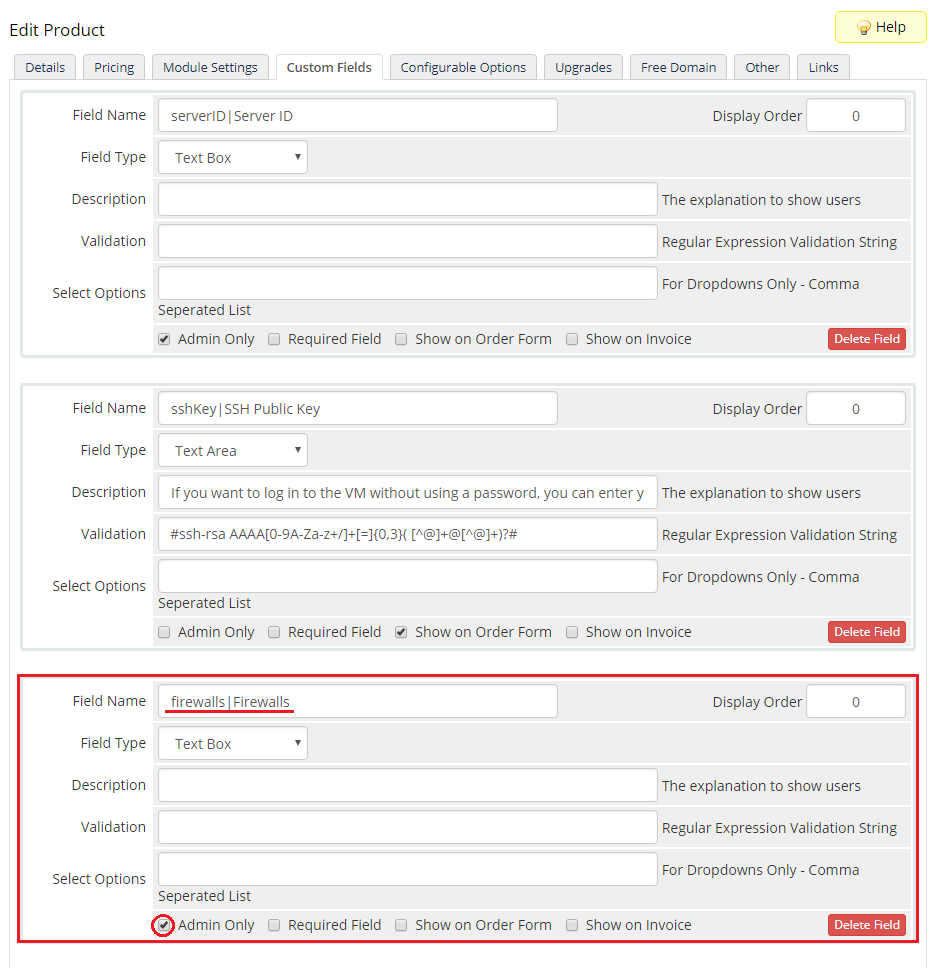Enable Show on Order Form for firewalls
The height and width of the screenshot is (968, 938).
(x=401, y=925)
